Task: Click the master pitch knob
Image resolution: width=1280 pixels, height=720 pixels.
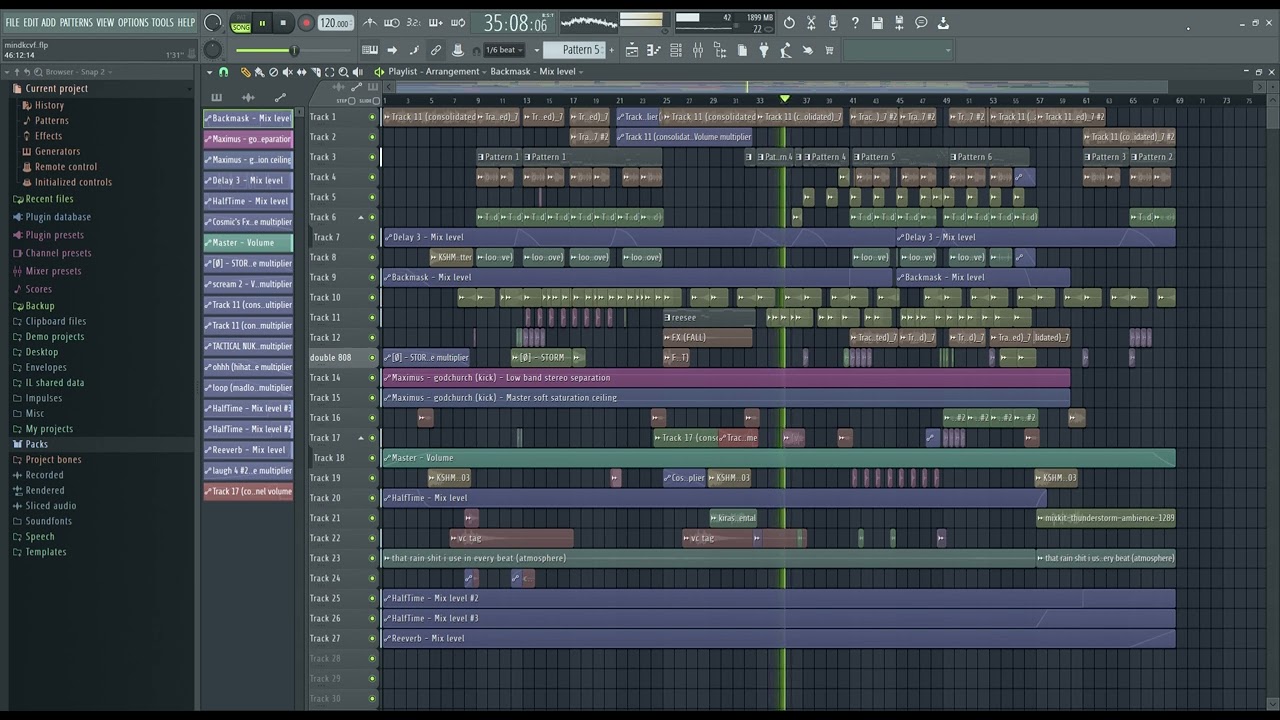Action: (213, 50)
